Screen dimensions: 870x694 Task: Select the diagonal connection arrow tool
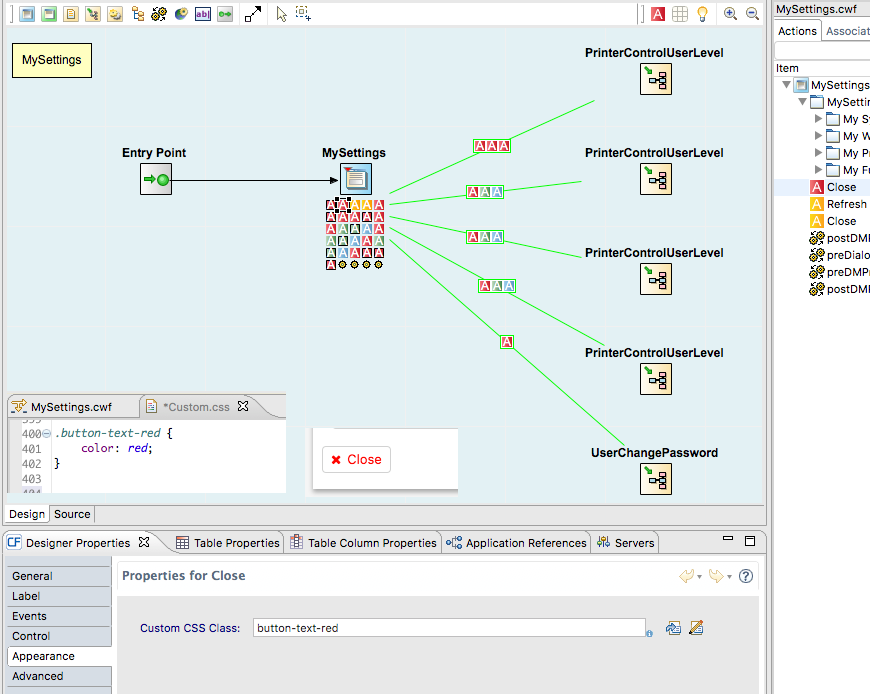pyautogui.click(x=252, y=14)
